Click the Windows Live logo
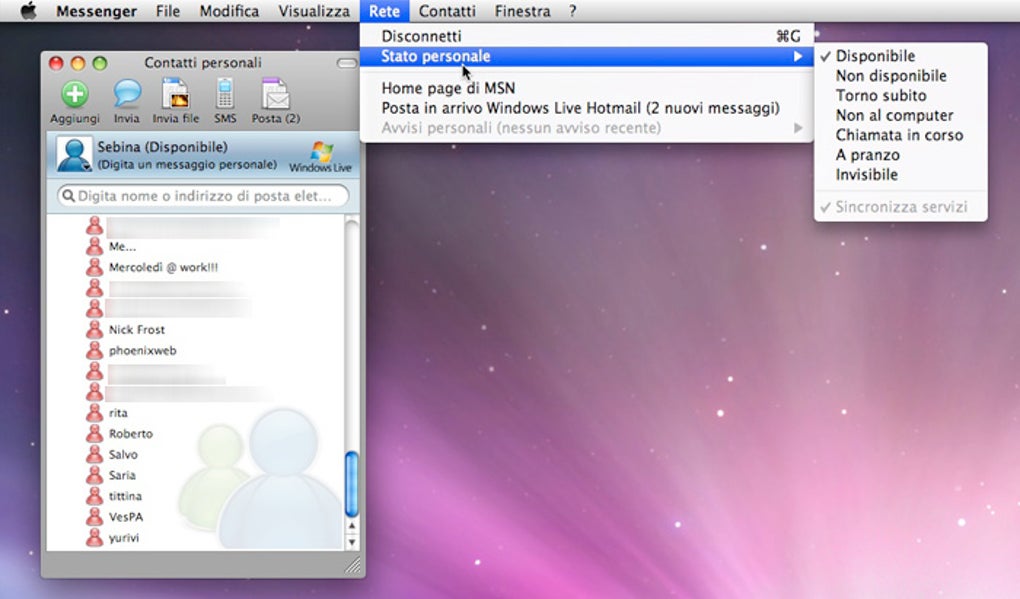This screenshot has height=599, width=1020. click(x=321, y=157)
